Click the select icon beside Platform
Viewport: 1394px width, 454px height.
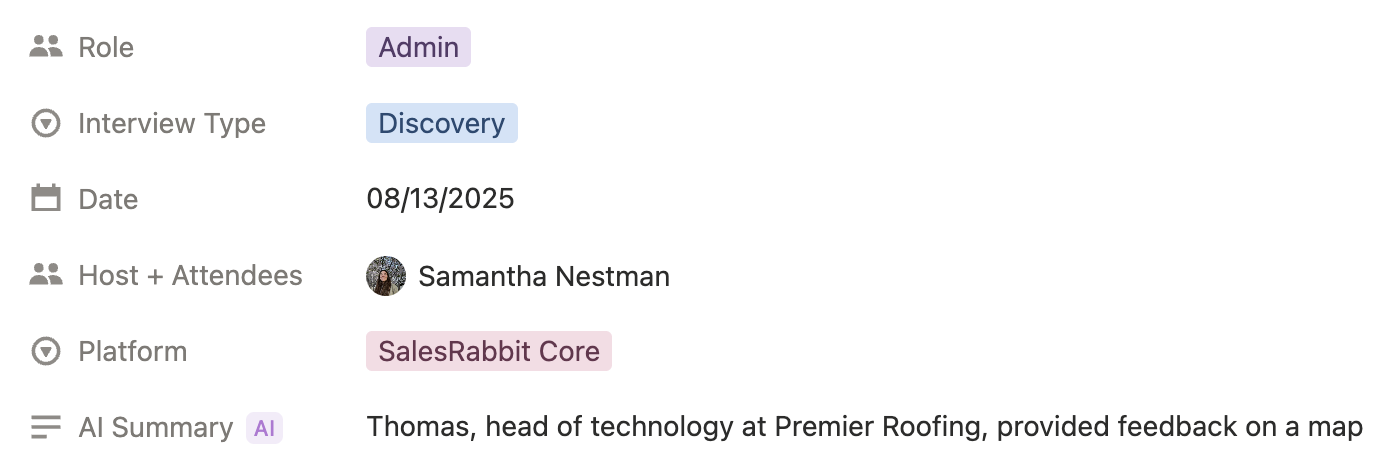click(46, 351)
